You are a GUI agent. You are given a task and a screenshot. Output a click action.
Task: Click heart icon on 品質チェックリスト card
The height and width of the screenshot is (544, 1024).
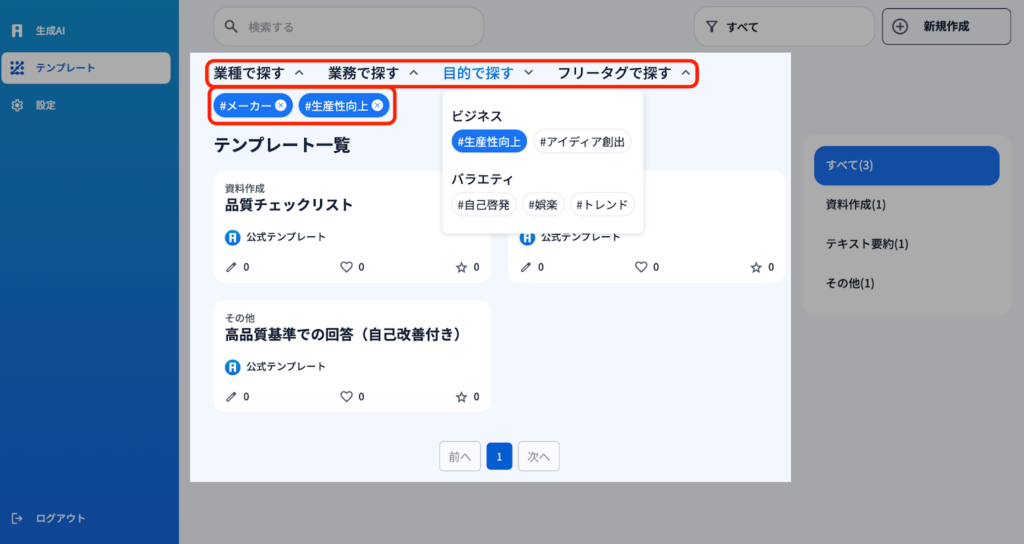point(347,267)
